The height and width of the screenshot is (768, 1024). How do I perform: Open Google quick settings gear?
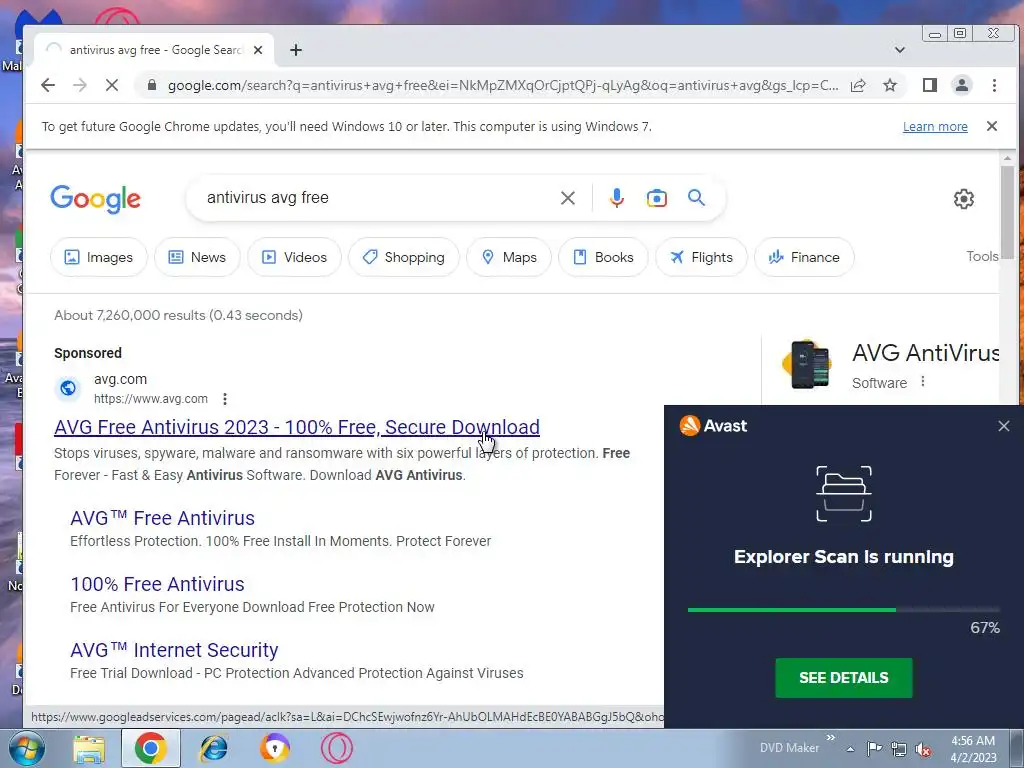pos(963,199)
